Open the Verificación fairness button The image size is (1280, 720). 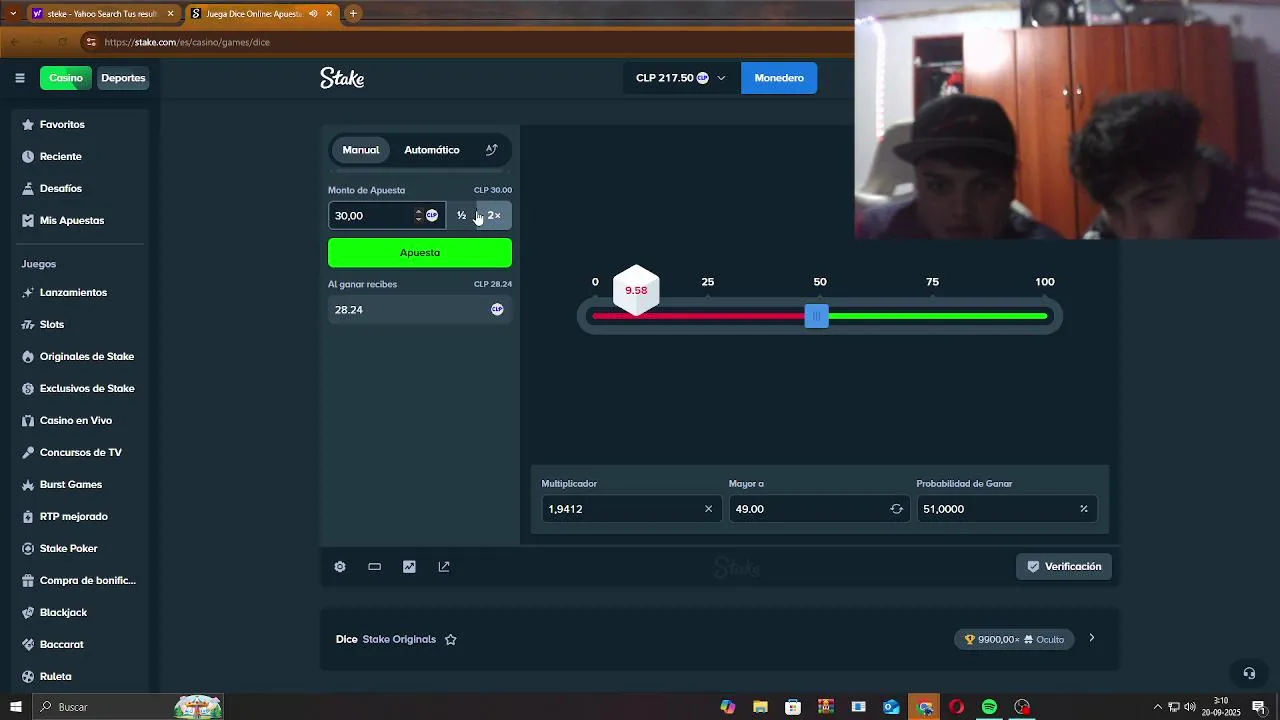[x=1064, y=567]
